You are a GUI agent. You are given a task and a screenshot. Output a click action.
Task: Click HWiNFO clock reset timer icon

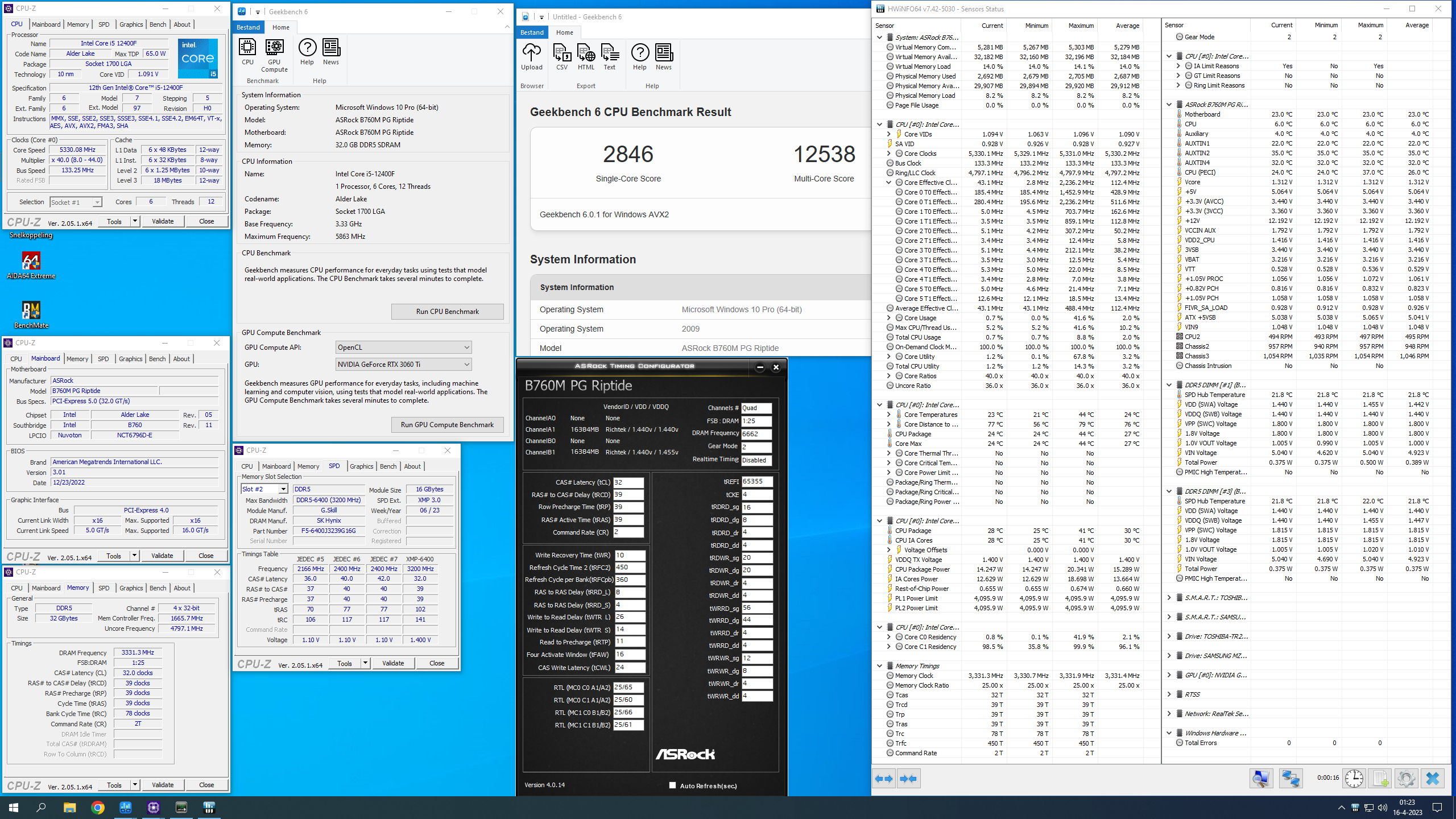[x=1354, y=779]
